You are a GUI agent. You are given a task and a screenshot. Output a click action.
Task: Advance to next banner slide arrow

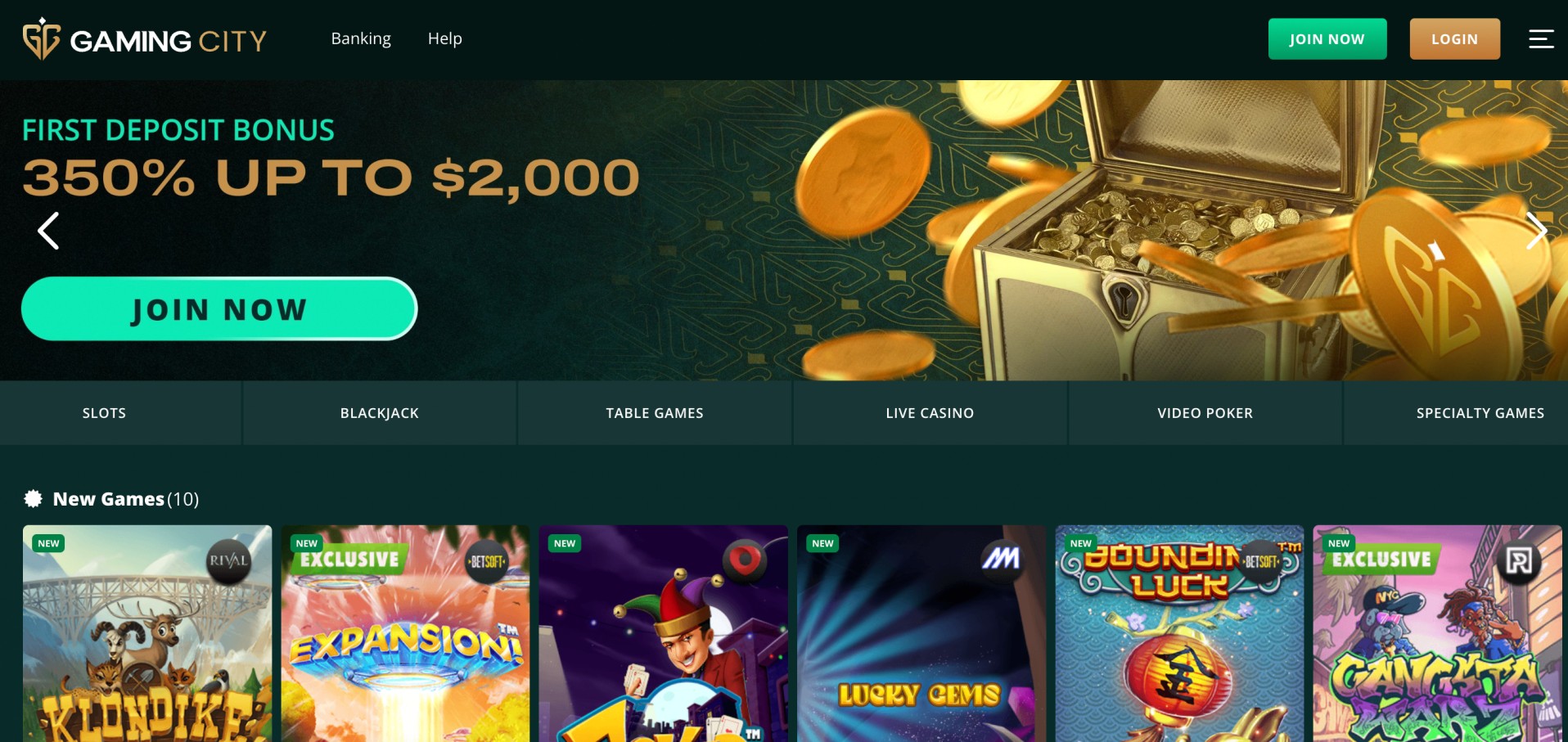tap(1536, 231)
